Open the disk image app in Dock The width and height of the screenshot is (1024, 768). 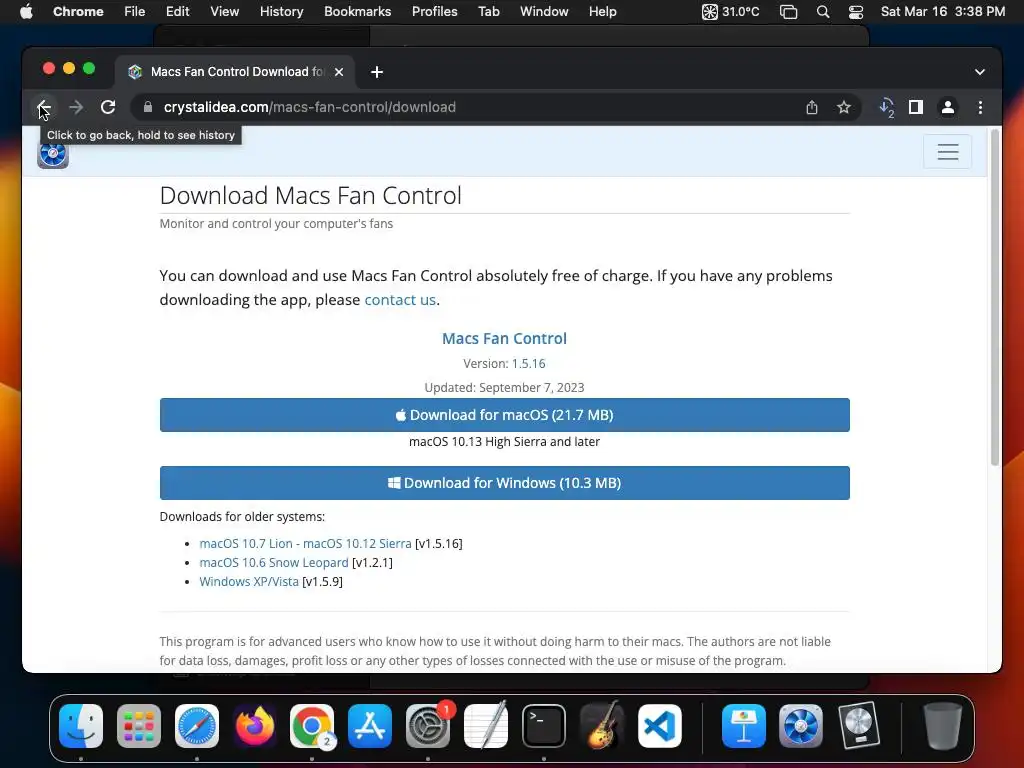click(x=859, y=726)
